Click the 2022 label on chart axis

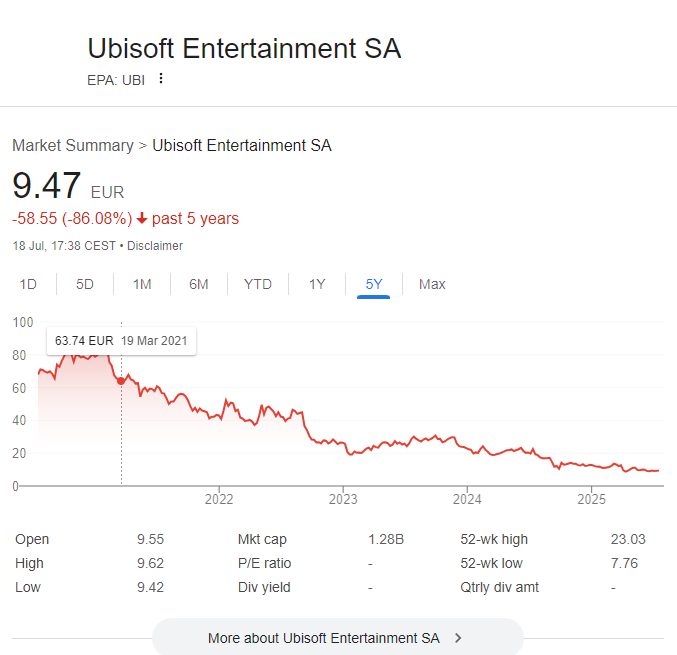219,499
